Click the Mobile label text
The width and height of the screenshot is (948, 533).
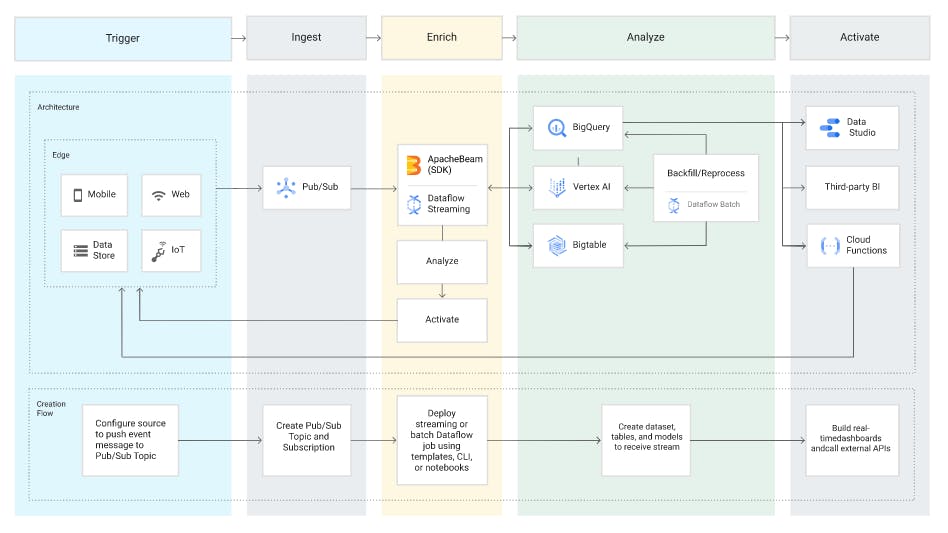tap(102, 195)
